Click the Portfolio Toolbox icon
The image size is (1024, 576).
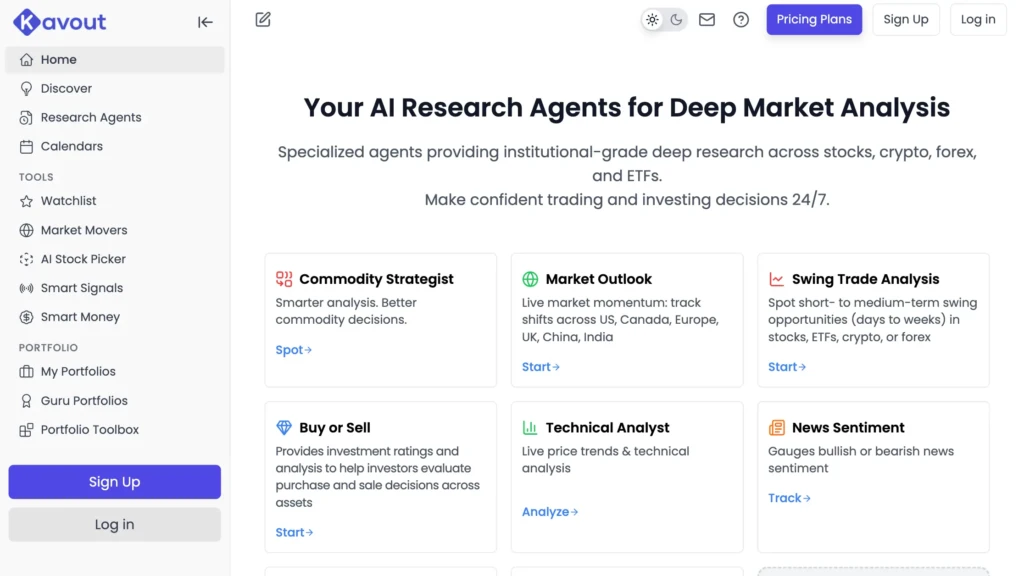[x=26, y=430]
